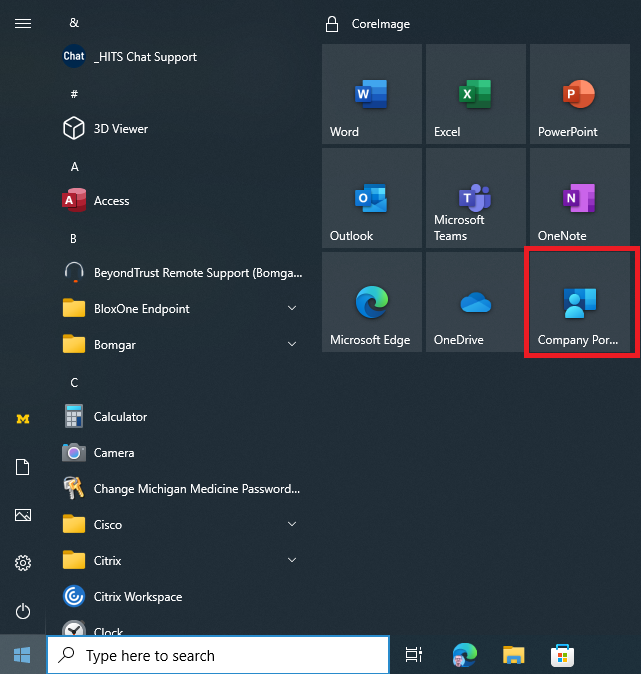
Task: Open the OneNote tile
Action: click(579, 199)
